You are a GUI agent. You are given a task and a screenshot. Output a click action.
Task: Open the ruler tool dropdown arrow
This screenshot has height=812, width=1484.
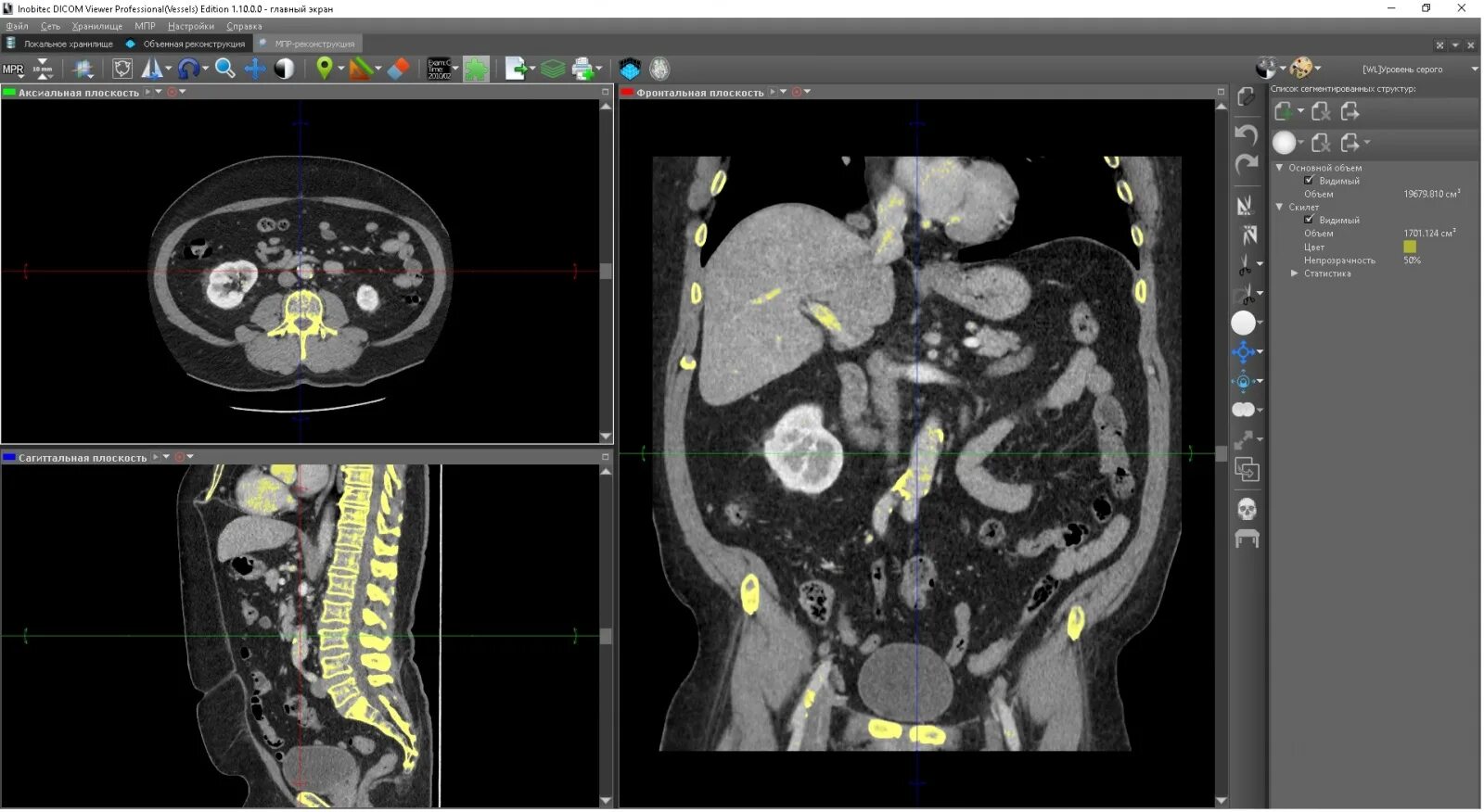[377, 69]
